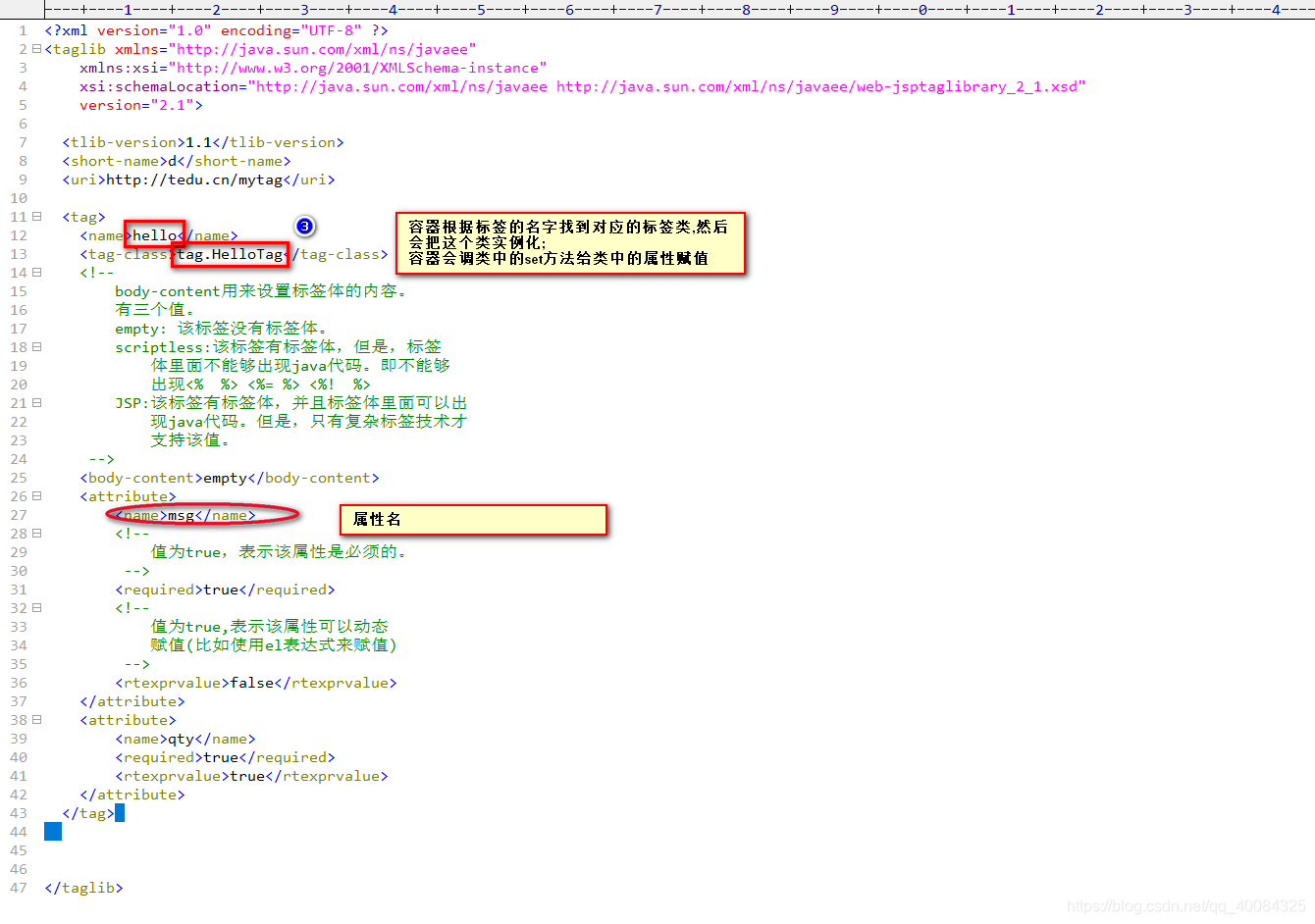The image size is (1315, 924).
Task: Click the rtexprvalue false element line
Action: coord(256,683)
